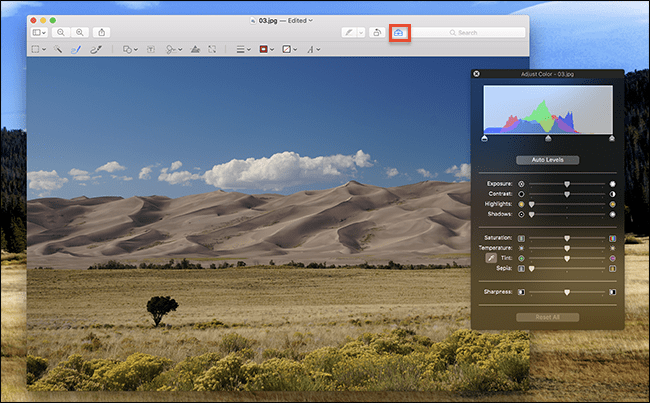Open the Text Style dropdown
Screen dimensions: 650x403
pos(314,48)
